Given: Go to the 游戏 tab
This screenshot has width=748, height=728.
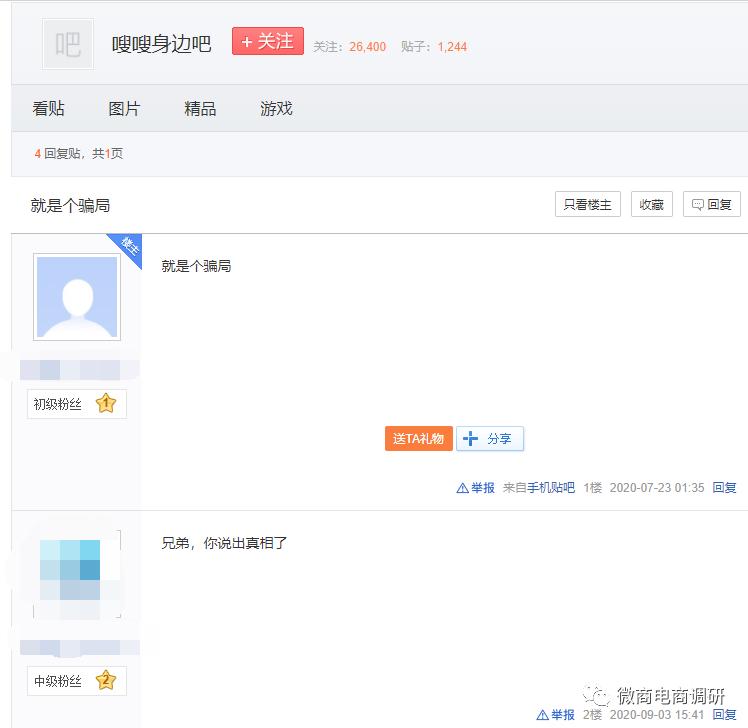Looking at the screenshot, I should coord(276,108).
